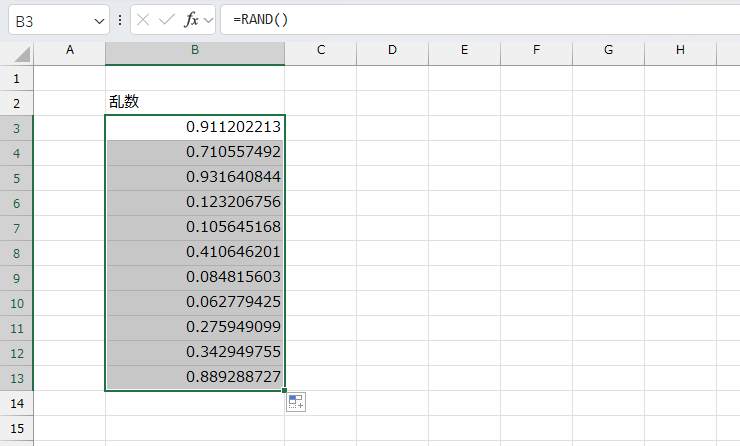Screen dimensions: 740x446
Task: Select the row 14 header
Action: tap(17, 403)
